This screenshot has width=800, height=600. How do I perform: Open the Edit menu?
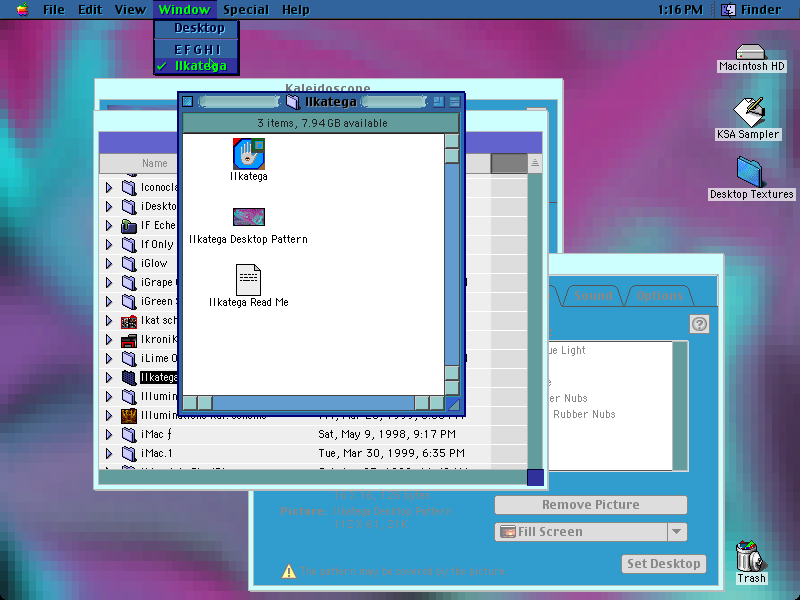(90, 10)
